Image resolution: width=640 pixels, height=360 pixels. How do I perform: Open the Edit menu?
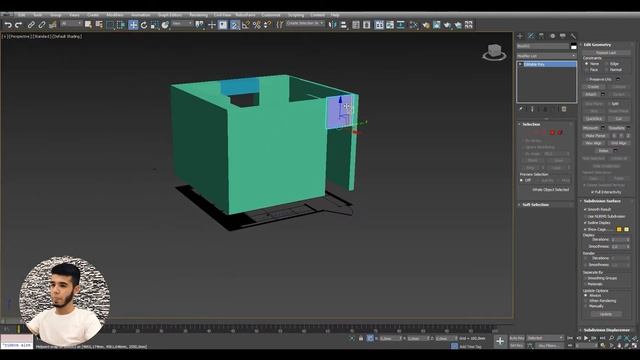pyautogui.click(x=21, y=15)
